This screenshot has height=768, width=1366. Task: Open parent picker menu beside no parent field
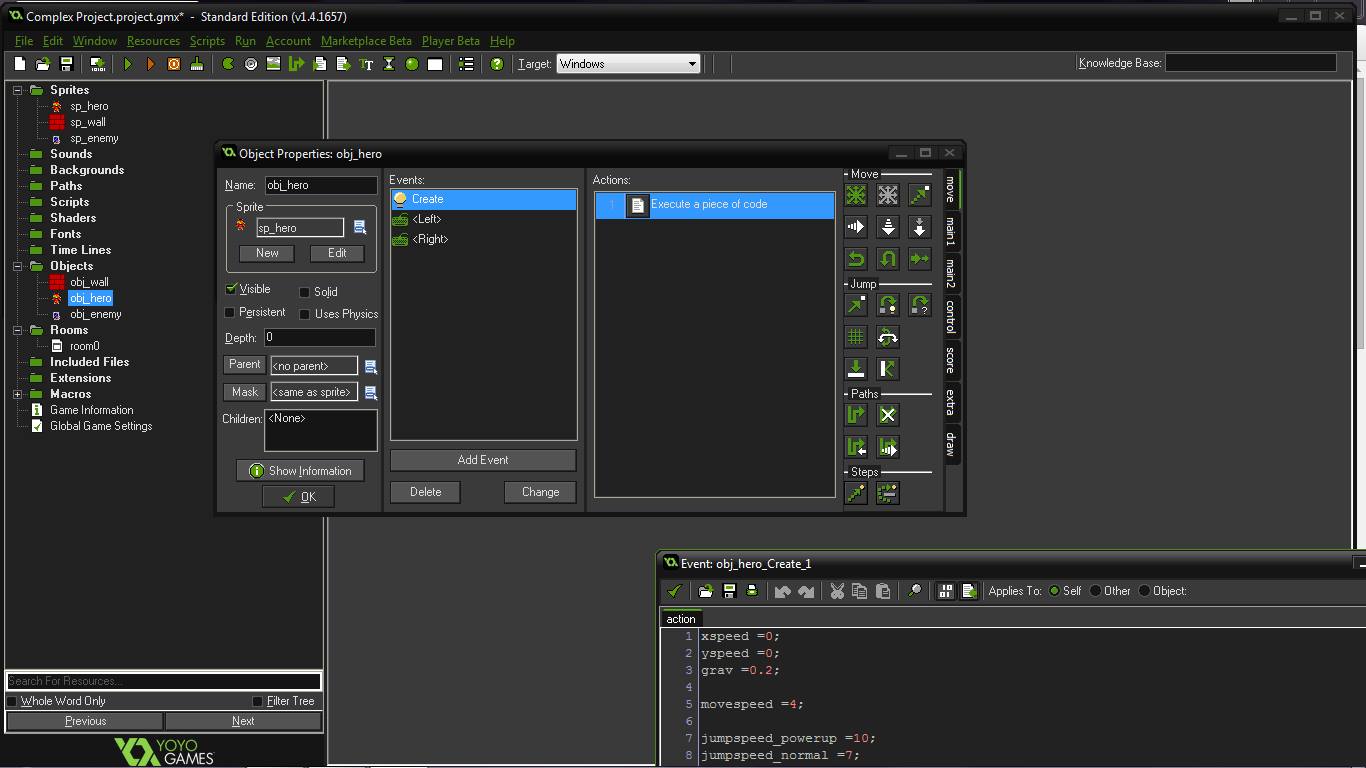[370, 367]
